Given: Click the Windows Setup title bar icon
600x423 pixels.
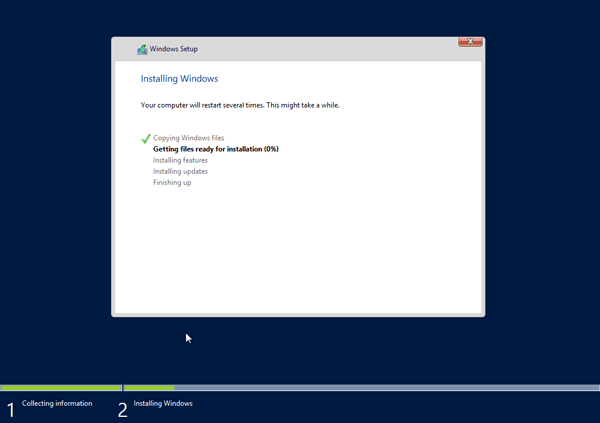Looking at the screenshot, I should coord(142,49).
